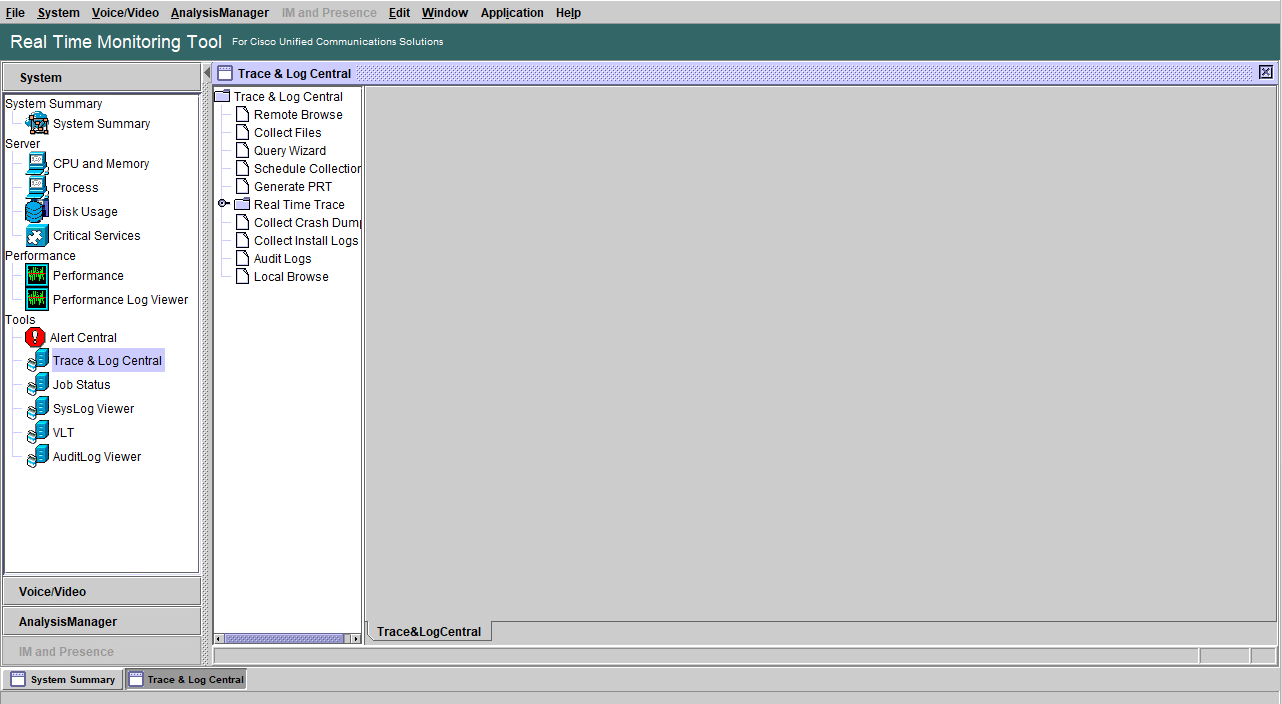This screenshot has height=704, width=1282.
Task: Click the System drawer header button
Action: coord(102,77)
